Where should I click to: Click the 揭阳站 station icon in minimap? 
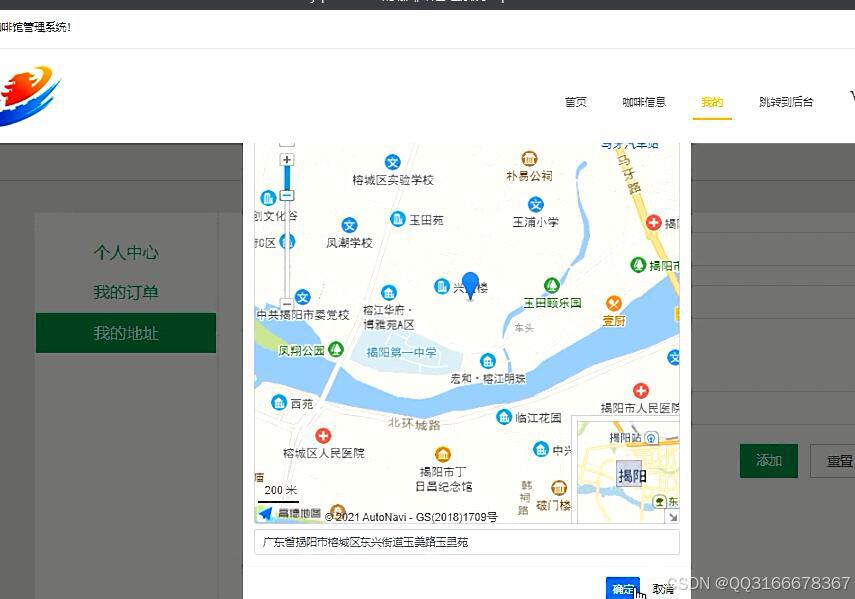click(652, 438)
